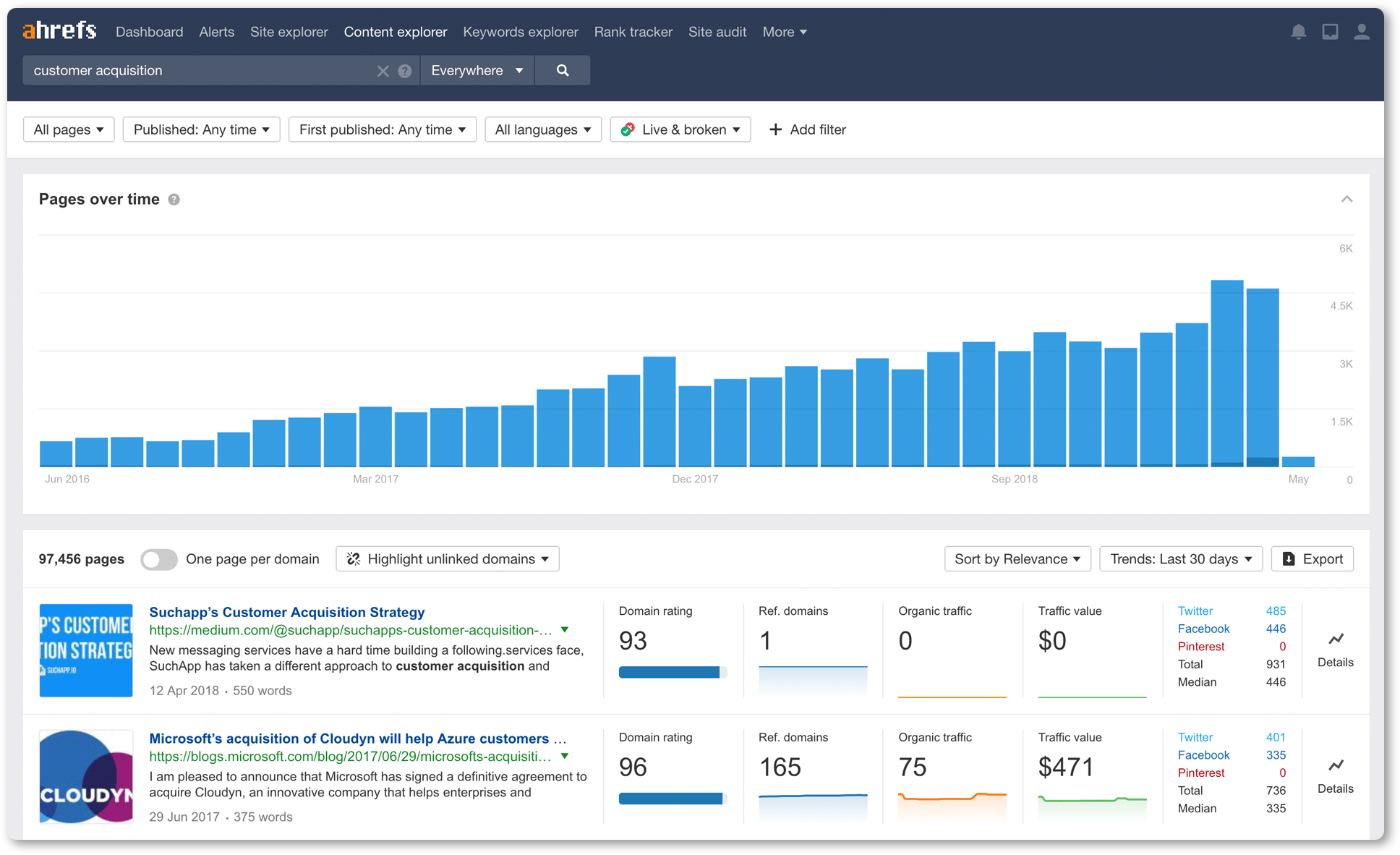The image size is (1400, 855).
Task: Click the "29 Jun 2017" date
Action: pos(184,817)
